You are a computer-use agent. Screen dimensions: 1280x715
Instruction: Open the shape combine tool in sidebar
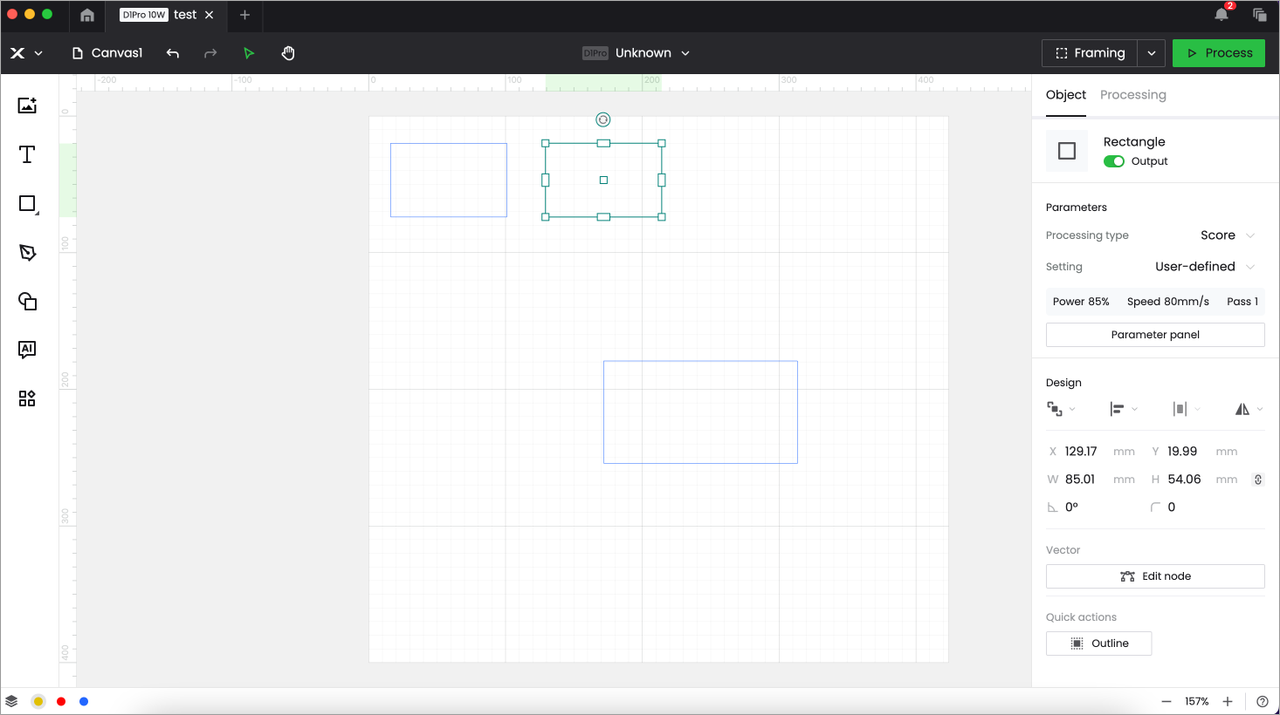pos(27,301)
